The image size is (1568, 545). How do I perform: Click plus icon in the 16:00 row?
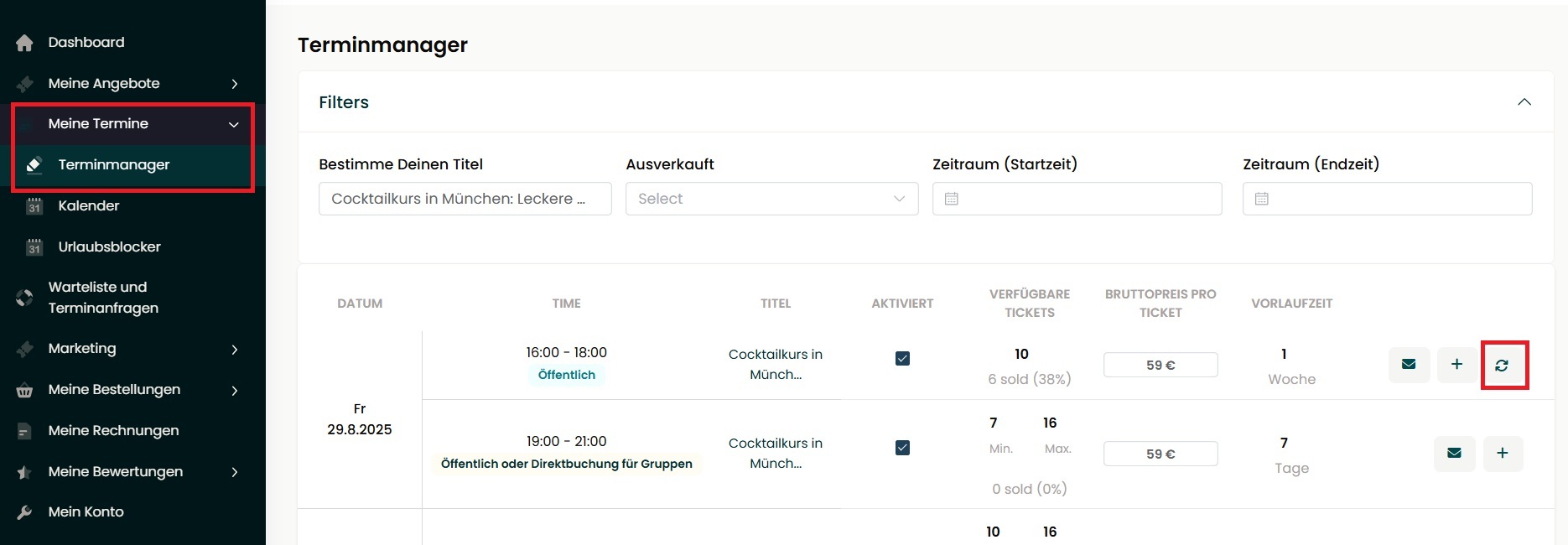(1457, 365)
